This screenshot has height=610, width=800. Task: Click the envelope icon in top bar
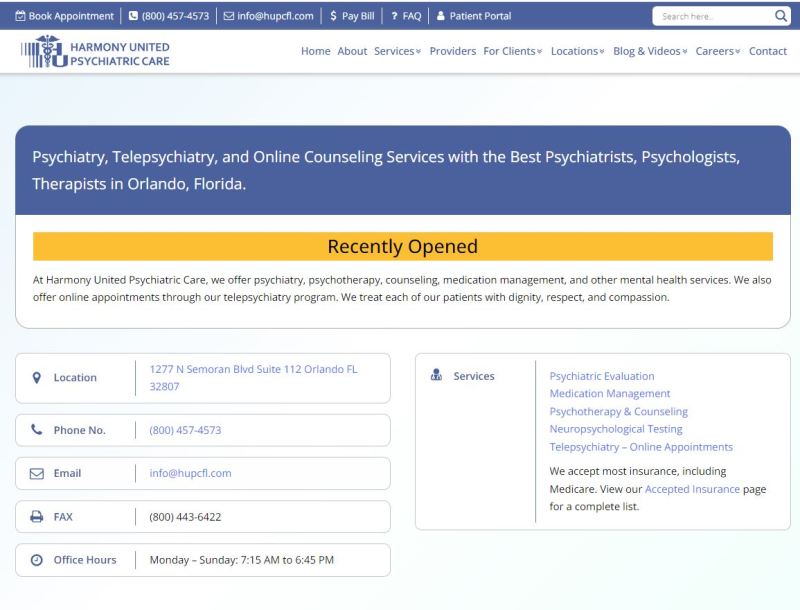[x=229, y=16]
